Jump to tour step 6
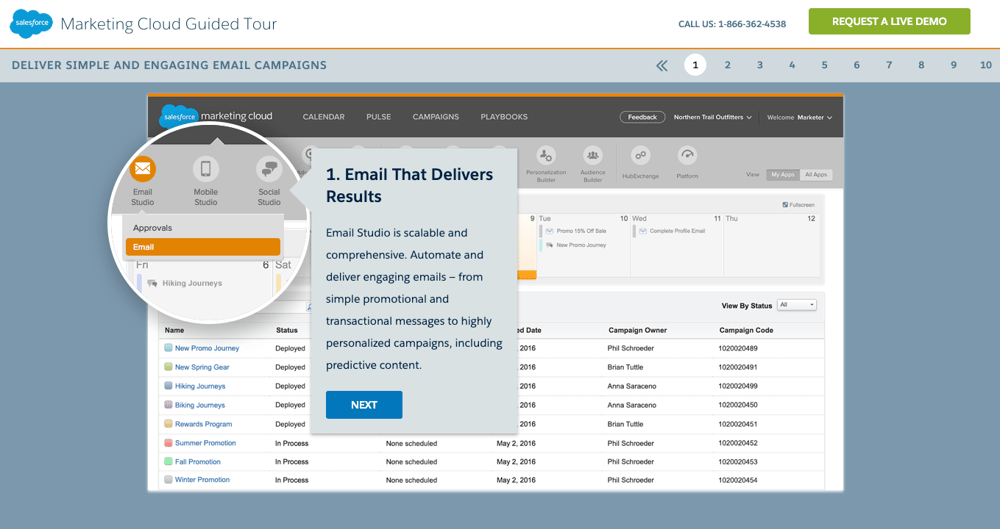 pyautogui.click(x=857, y=65)
